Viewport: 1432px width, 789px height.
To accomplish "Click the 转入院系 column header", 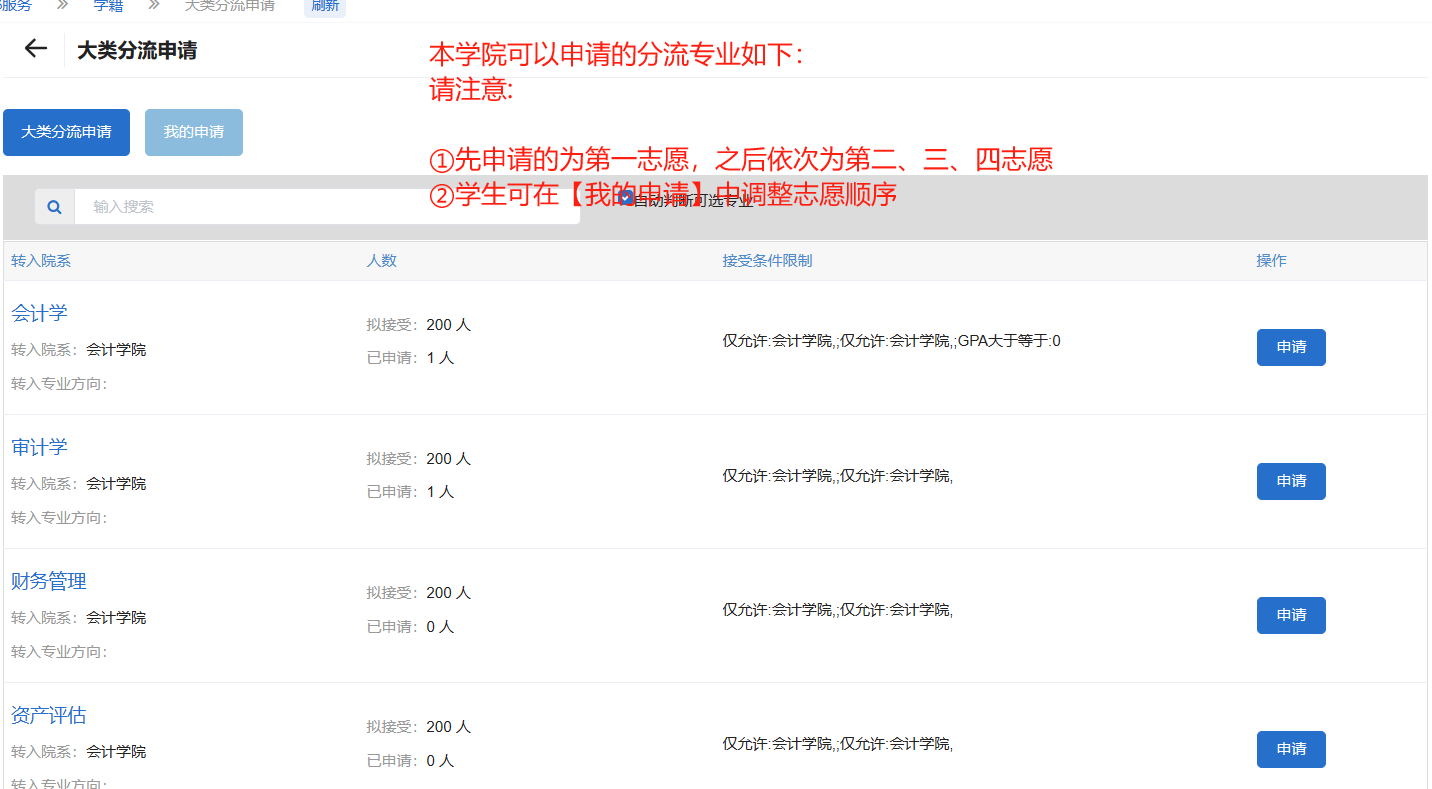I will [41, 261].
